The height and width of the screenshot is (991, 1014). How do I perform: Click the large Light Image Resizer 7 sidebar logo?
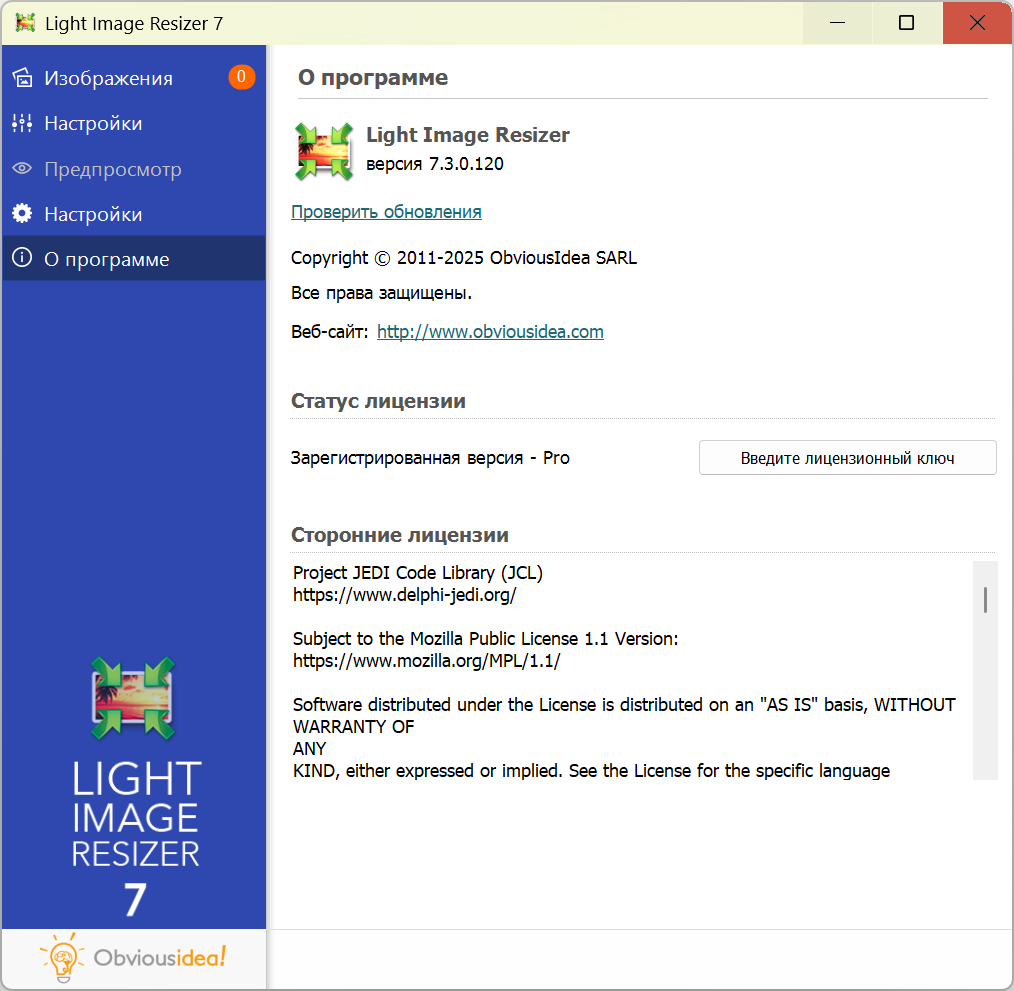coord(134,785)
